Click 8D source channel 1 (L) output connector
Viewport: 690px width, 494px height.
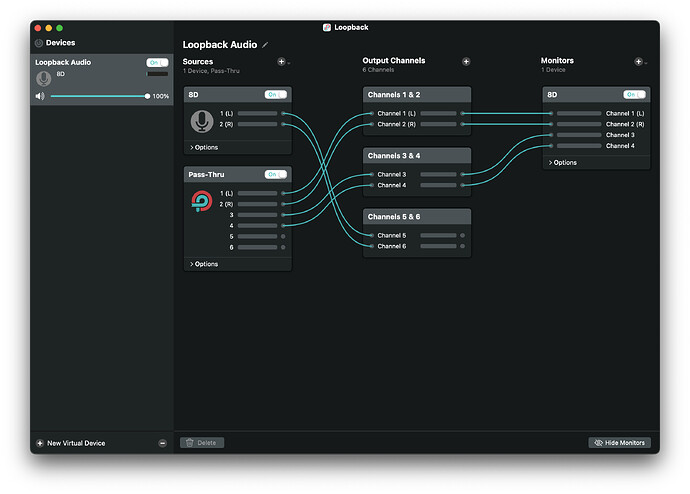(283, 113)
